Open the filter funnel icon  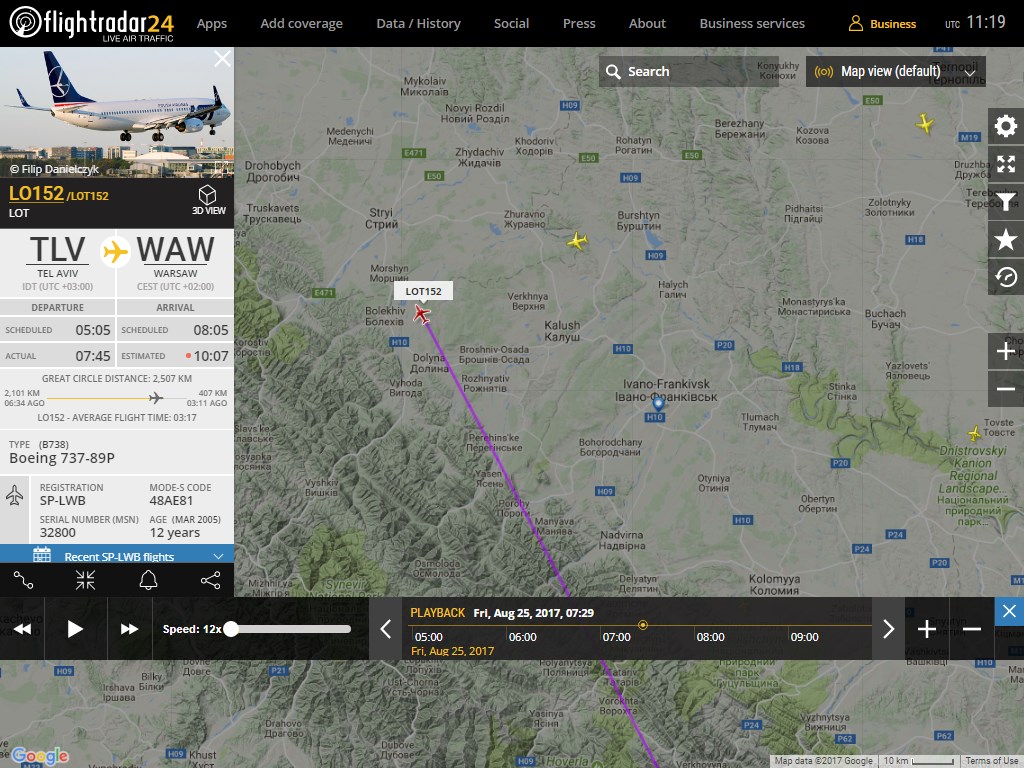coord(1006,202)
